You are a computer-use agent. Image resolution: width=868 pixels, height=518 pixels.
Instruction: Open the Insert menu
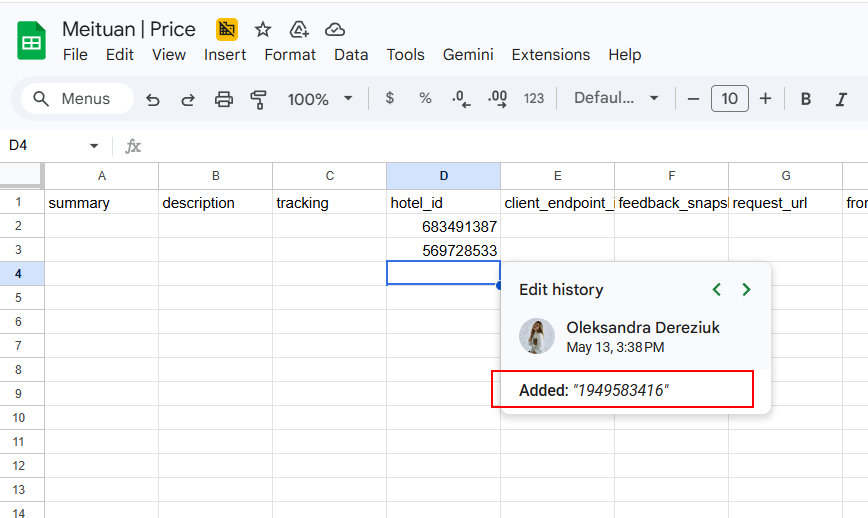(x=225, y=55)
